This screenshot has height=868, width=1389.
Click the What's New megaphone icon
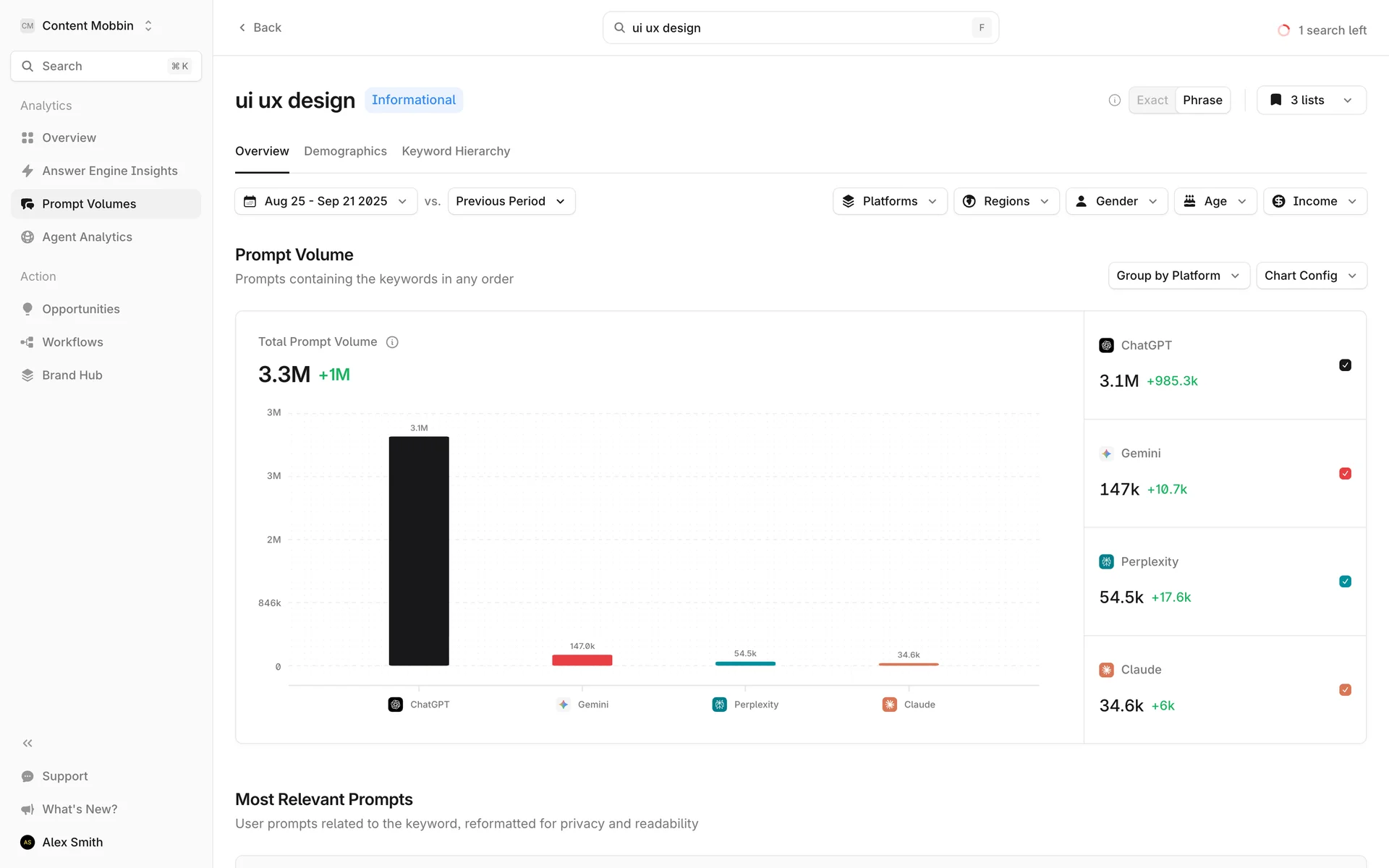[x=27, y=809]
